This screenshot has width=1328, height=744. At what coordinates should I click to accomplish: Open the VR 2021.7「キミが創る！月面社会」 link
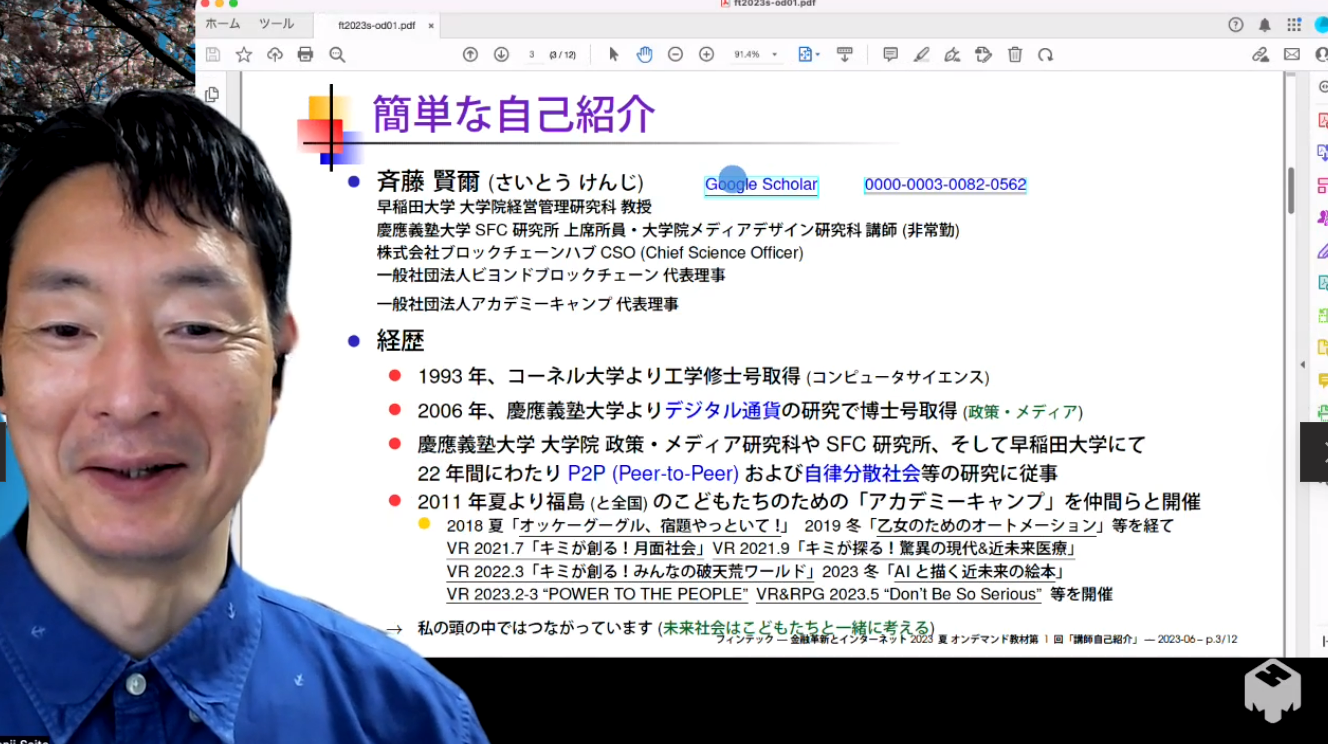pyautogui.click(x=577, y=548)
